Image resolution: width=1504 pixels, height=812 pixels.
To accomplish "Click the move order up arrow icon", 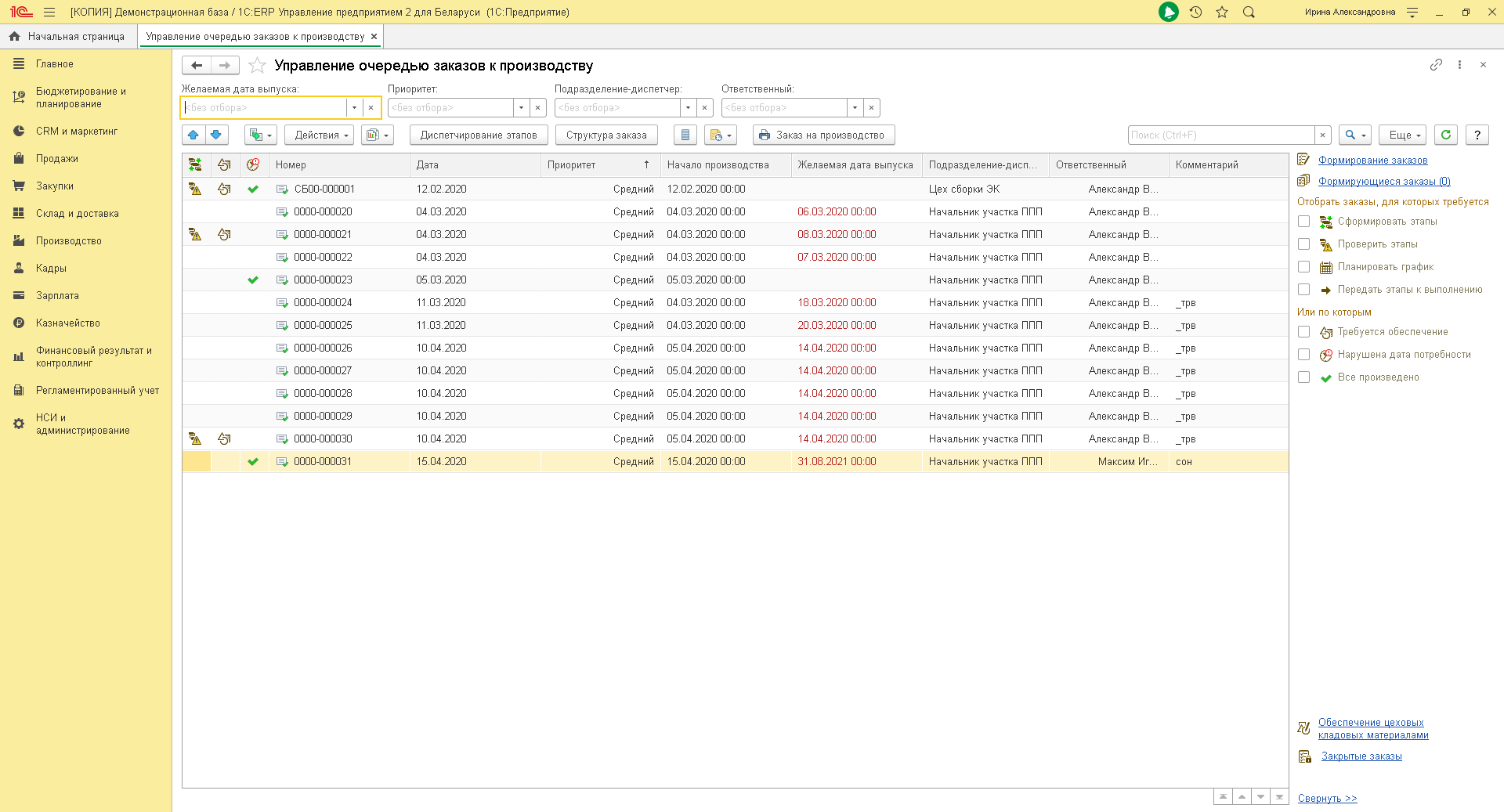I will click(193, 135).
